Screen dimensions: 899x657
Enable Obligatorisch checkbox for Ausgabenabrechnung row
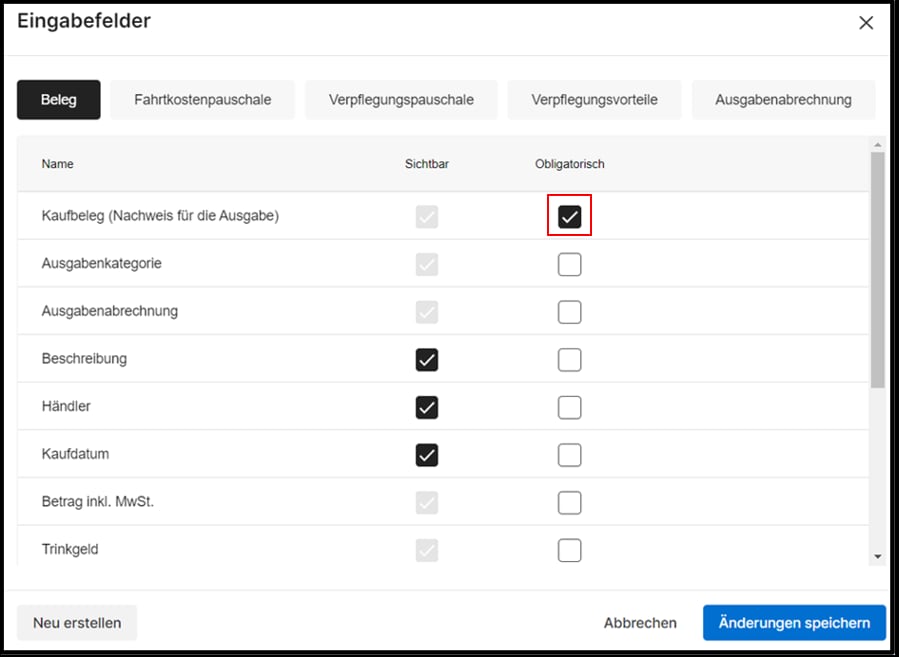569,312
